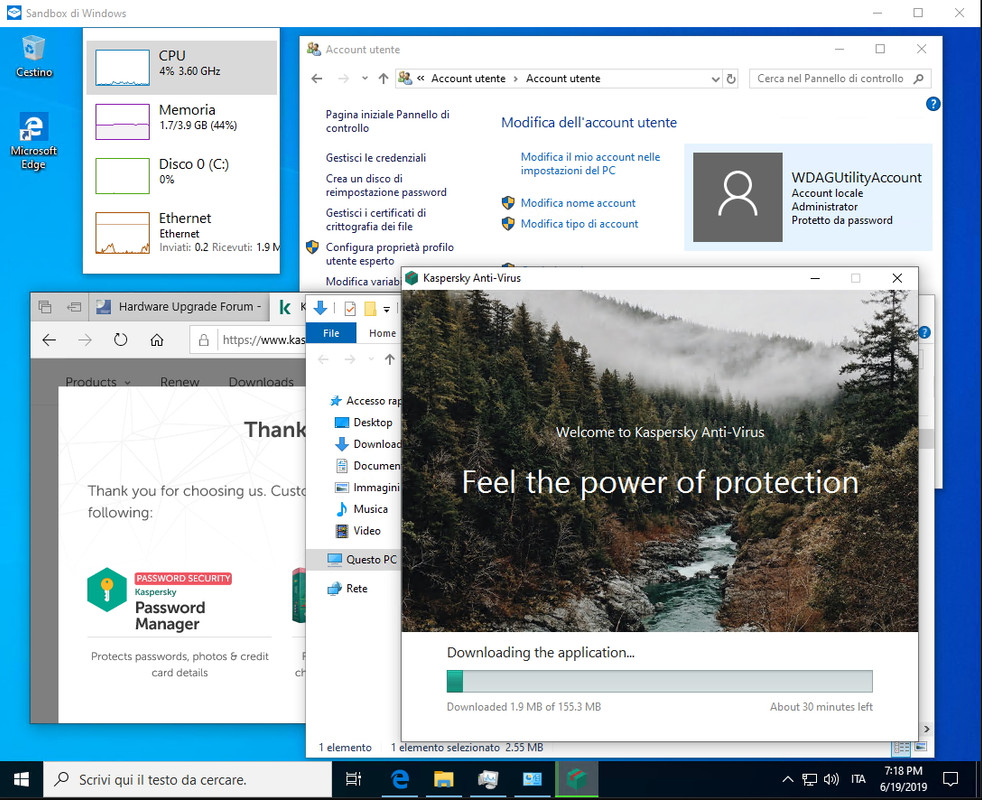Click Edge forward navigation arrow
The width and height of the screenshot is (982, 800).
coord(85,340)
